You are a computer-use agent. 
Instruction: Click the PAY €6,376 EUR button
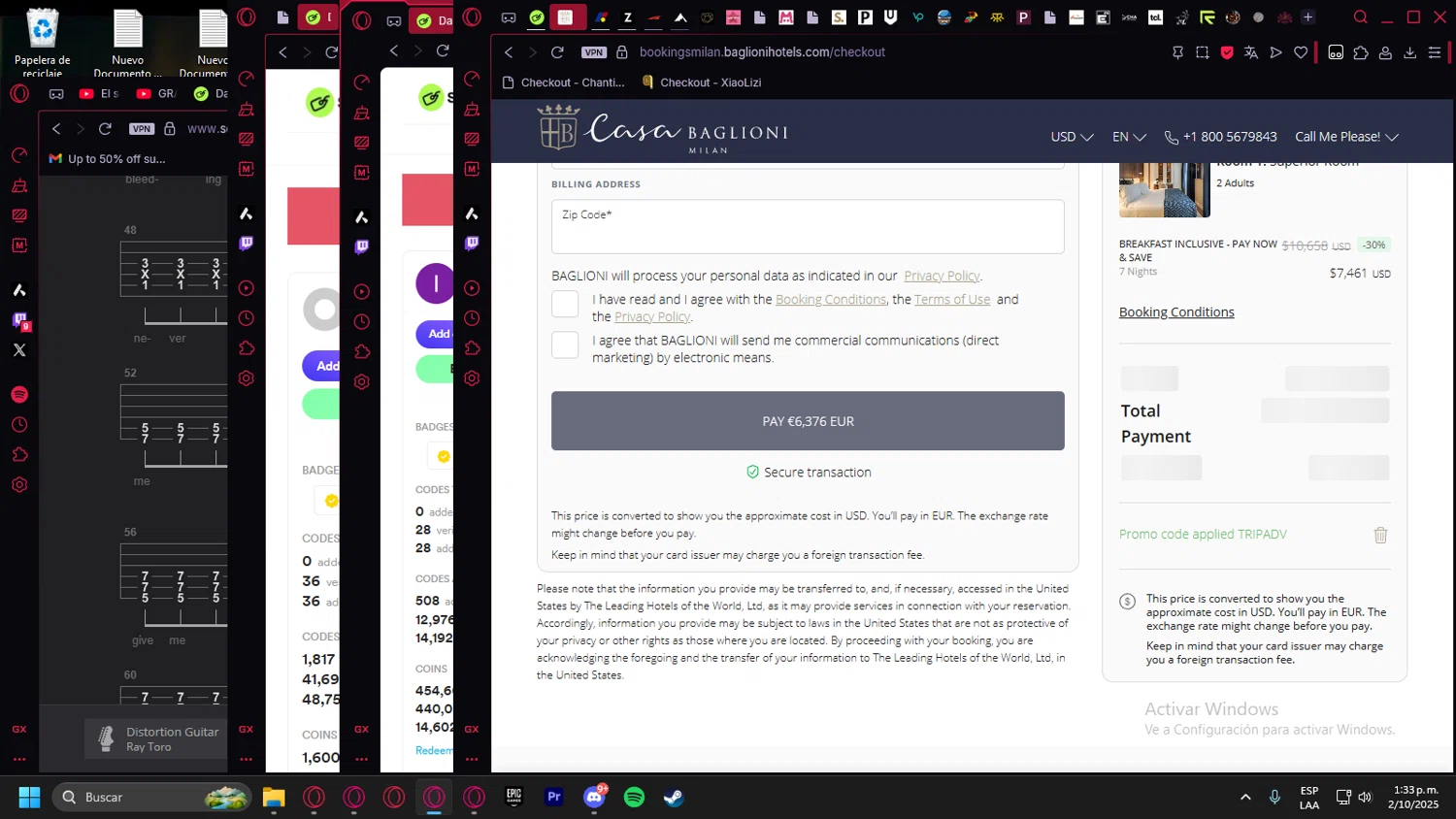808,421
